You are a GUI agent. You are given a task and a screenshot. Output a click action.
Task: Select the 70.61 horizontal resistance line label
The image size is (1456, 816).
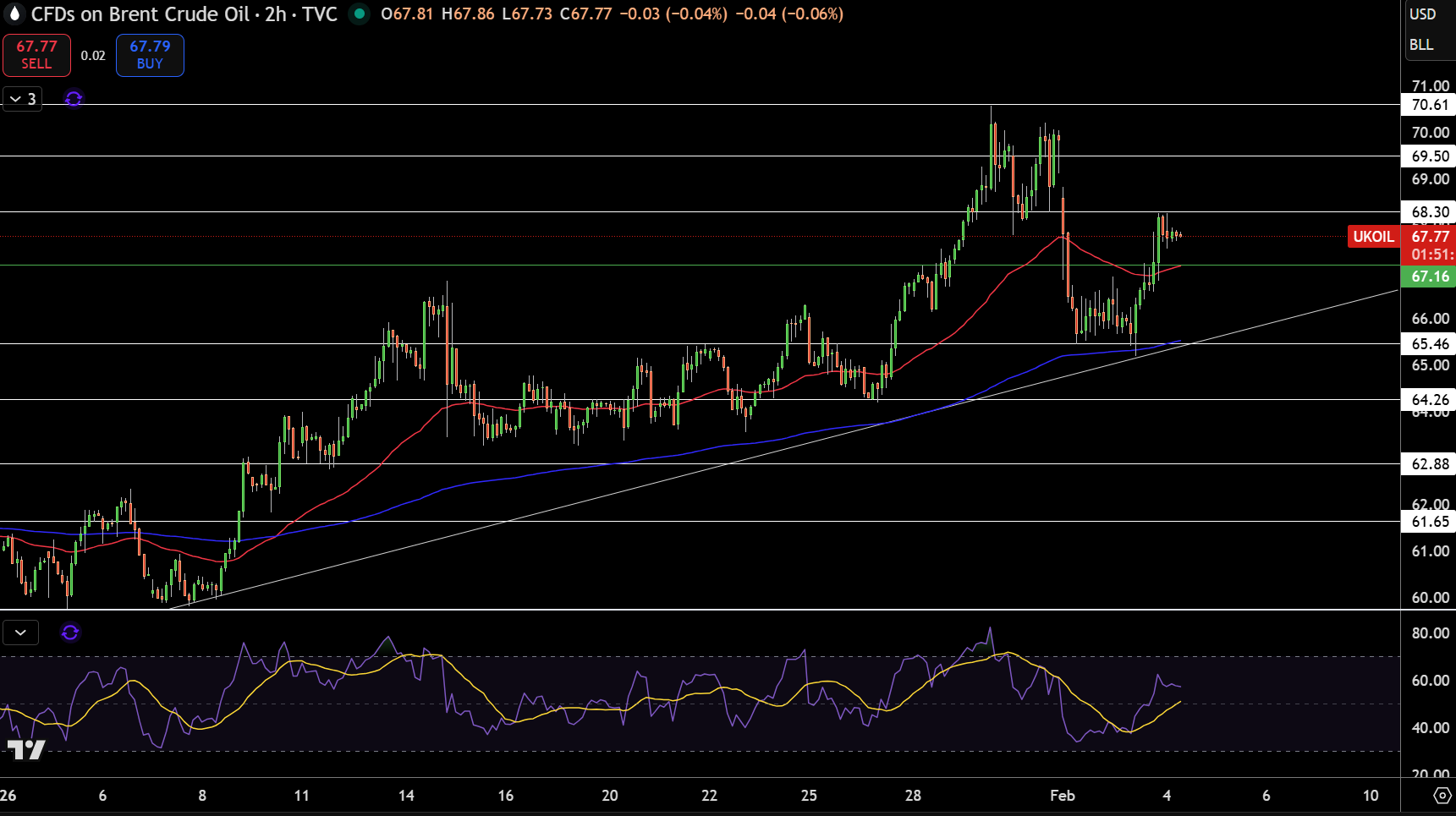click(x=1429, y=105)
